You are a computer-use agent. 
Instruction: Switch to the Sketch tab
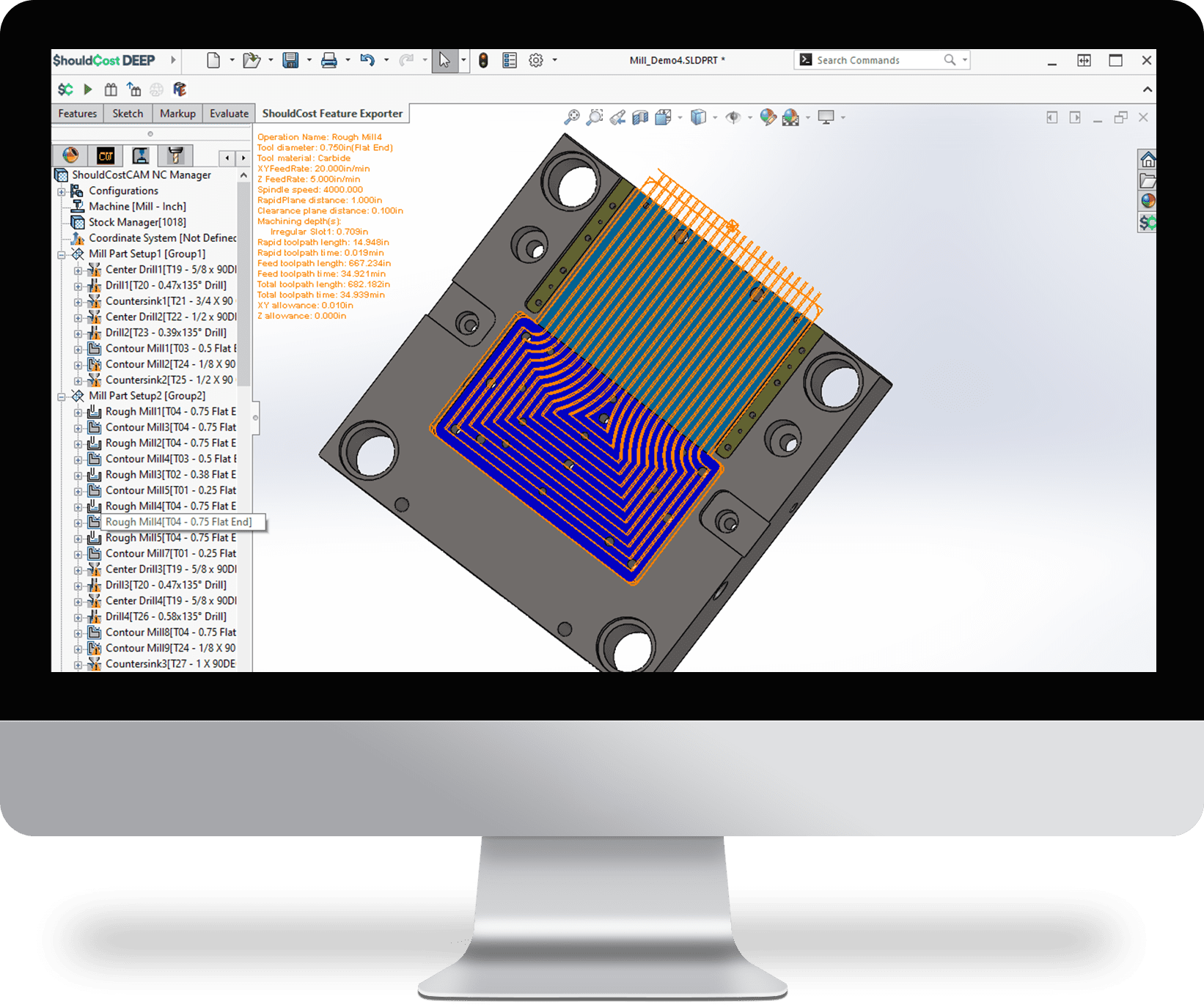[x=128, y=114]
